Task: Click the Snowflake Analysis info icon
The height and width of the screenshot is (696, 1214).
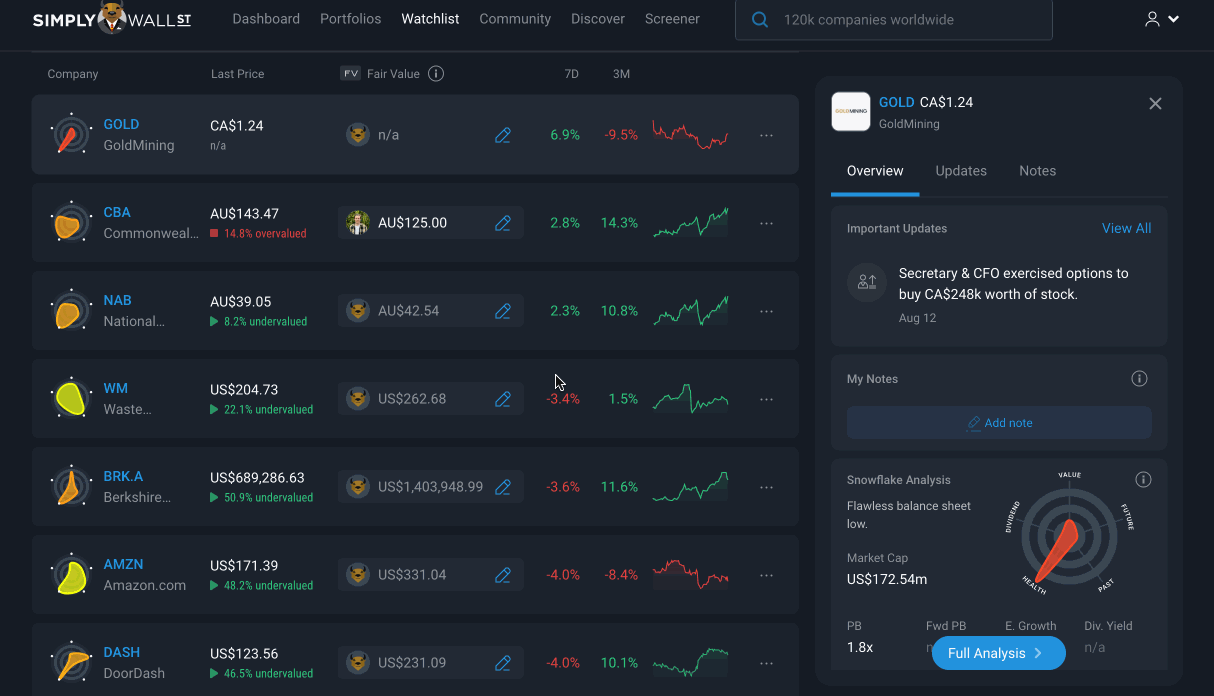Action: (1143, 480)
